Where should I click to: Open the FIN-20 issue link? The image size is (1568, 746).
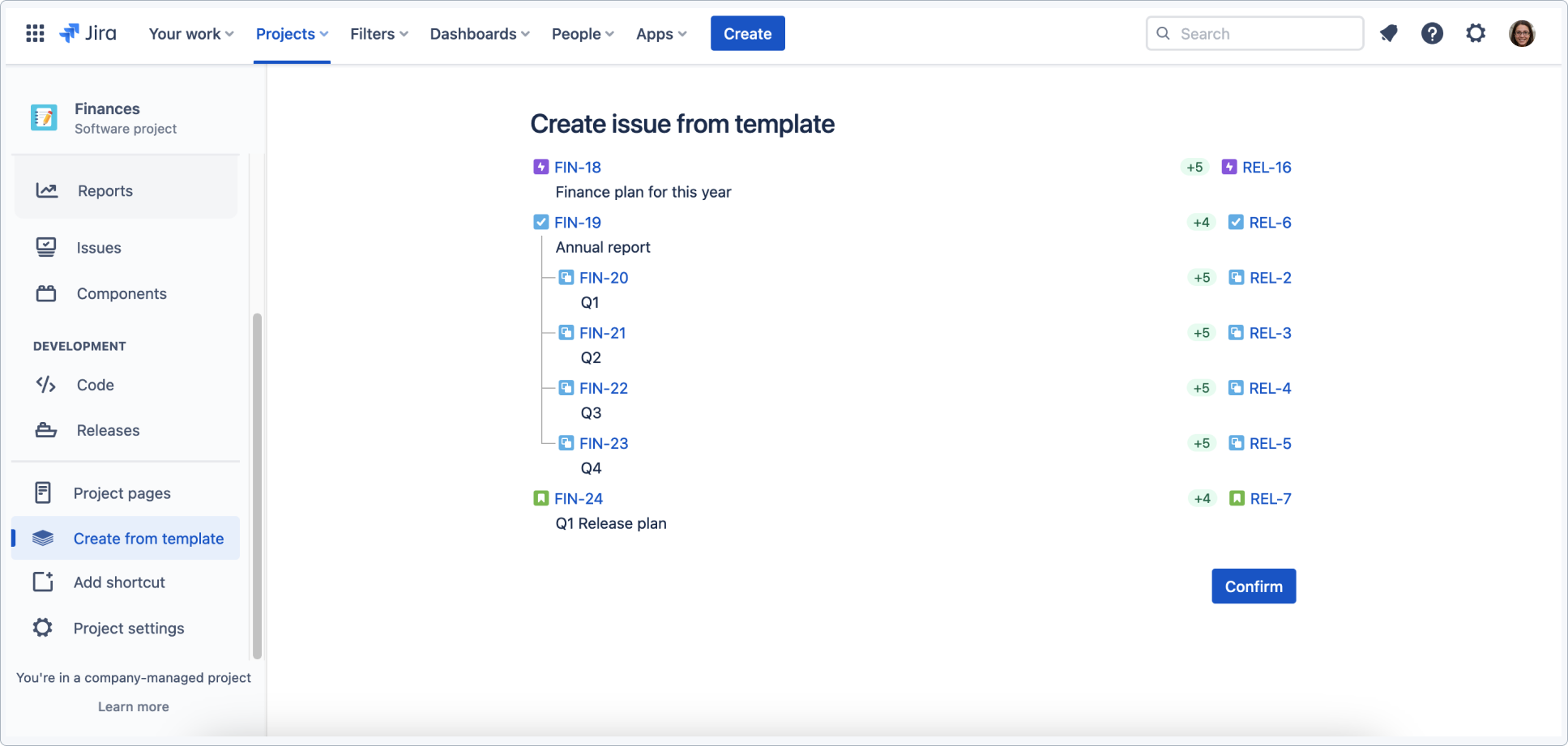604,277
